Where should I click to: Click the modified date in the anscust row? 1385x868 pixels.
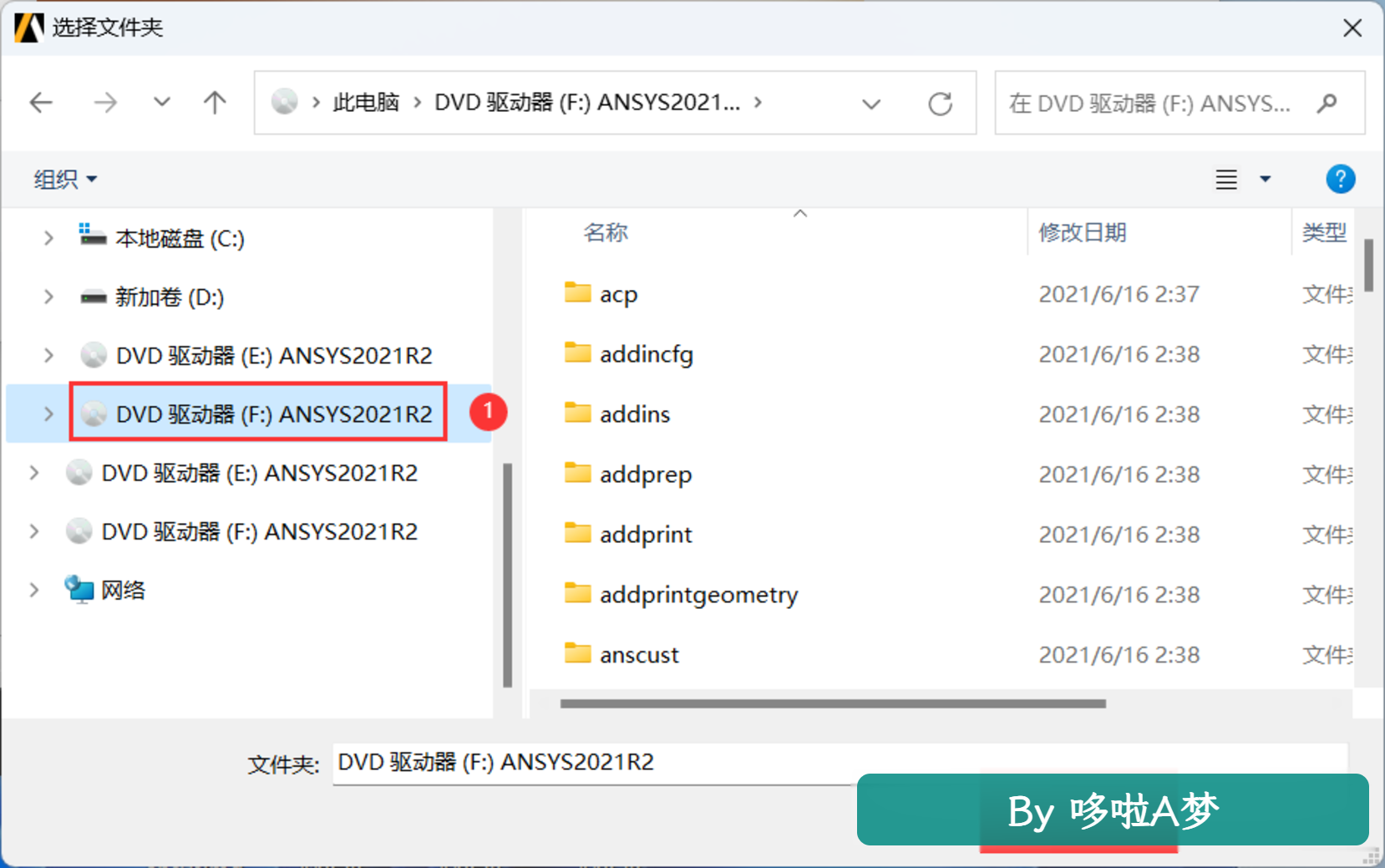coord(1119,655)
